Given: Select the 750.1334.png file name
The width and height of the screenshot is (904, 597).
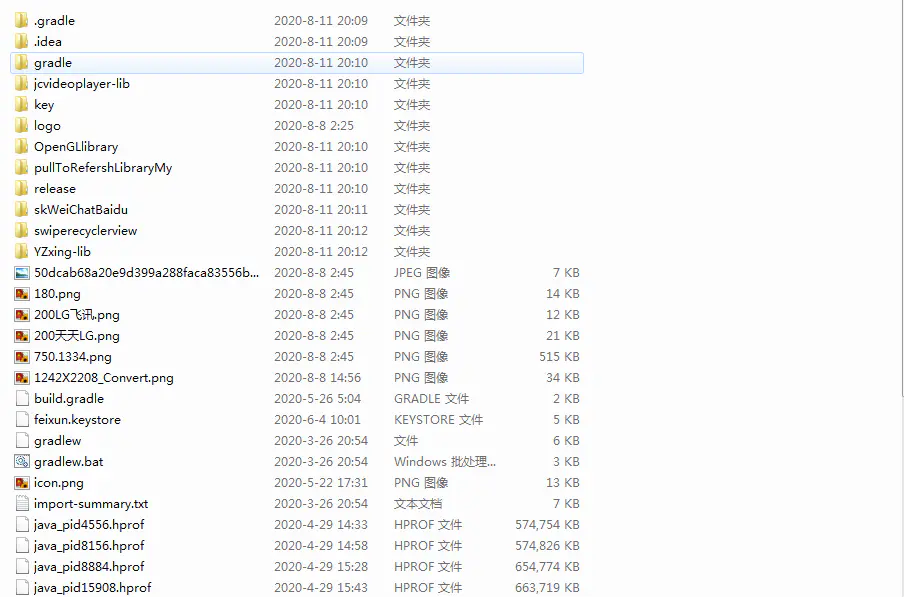Looking at the screenshot, I should (73, 357).
